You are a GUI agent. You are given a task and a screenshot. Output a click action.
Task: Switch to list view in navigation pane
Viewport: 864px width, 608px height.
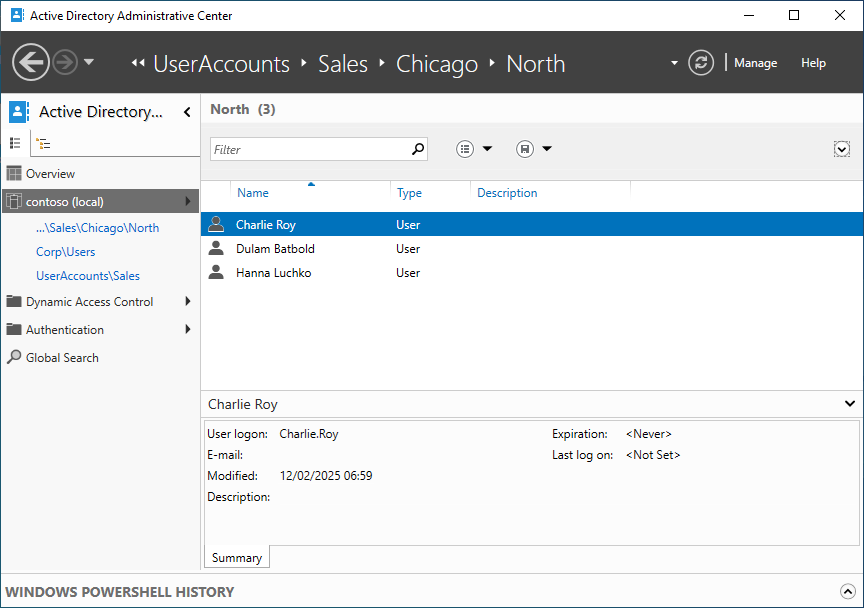16,143
